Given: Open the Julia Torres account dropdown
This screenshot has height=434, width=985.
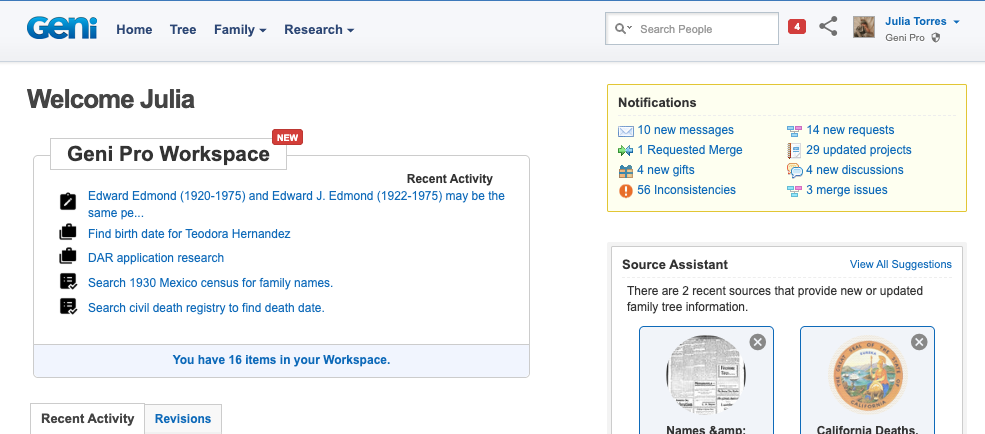Looking at the screenshot, I should click(x=922, y=21).
